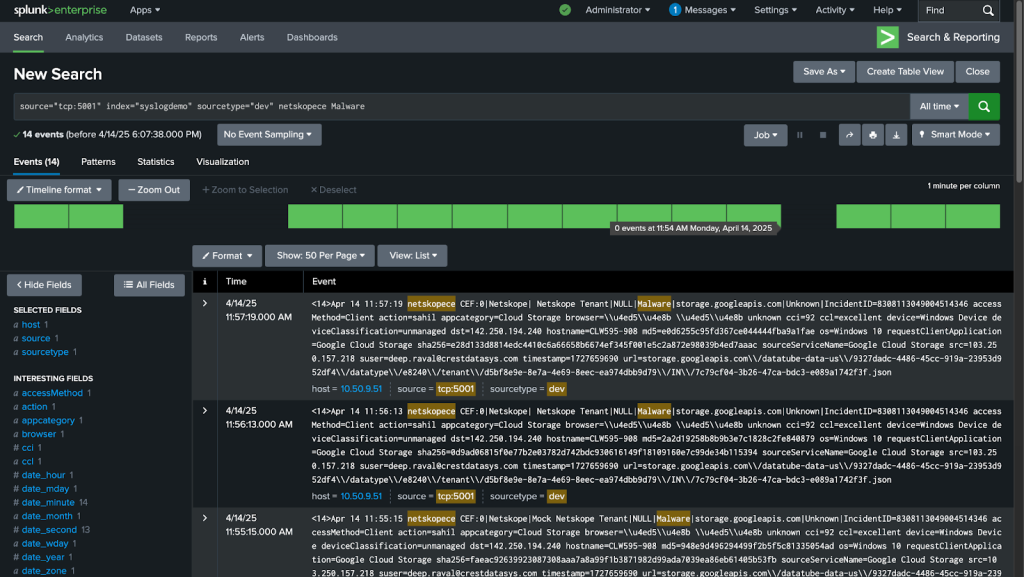Switch to the Visualization tab

click(223, 162)
